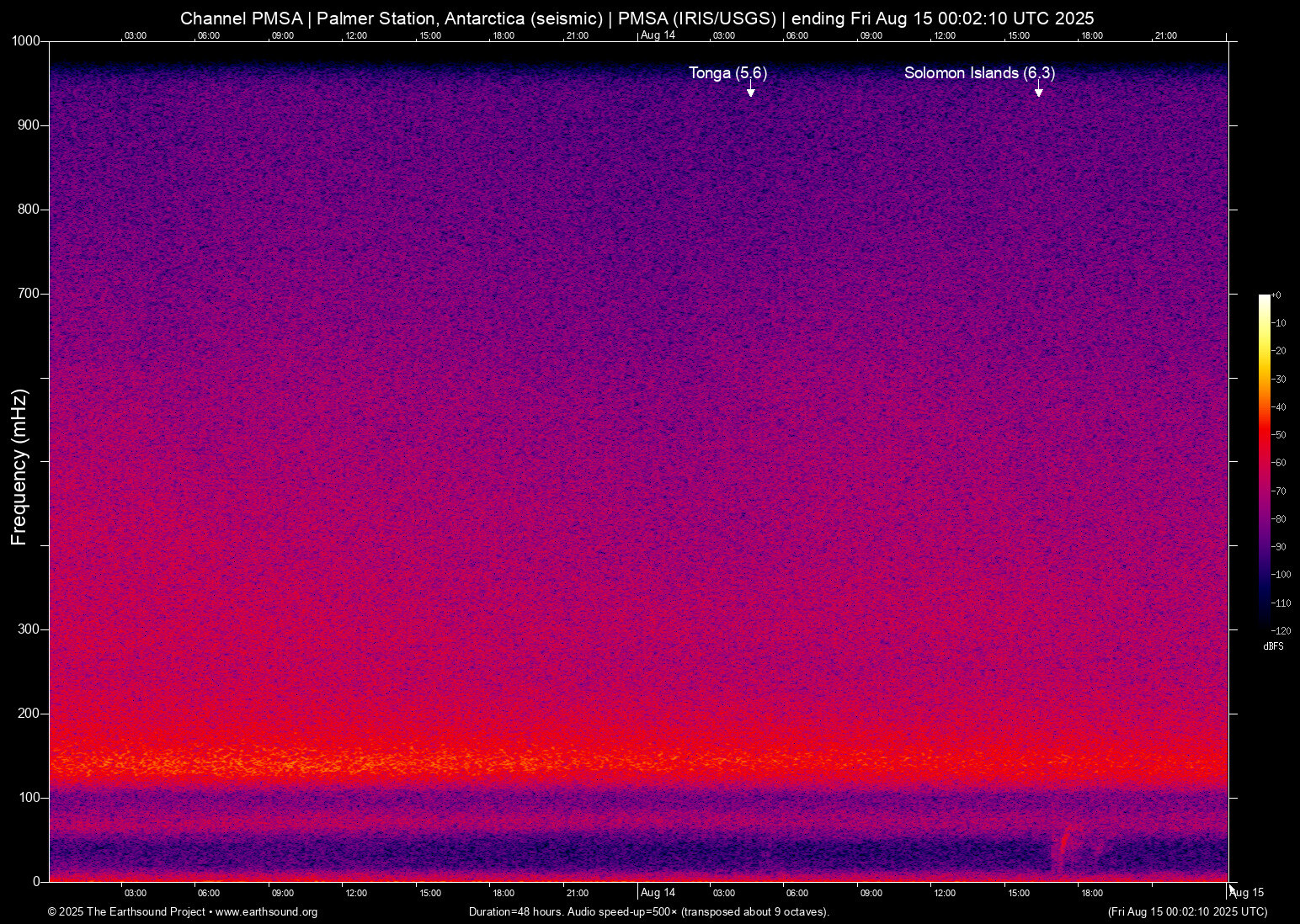The width and height of the screenshot is (1300, 924).
Task: Click the dBFS color scale bar
Action: (1265, 463)
